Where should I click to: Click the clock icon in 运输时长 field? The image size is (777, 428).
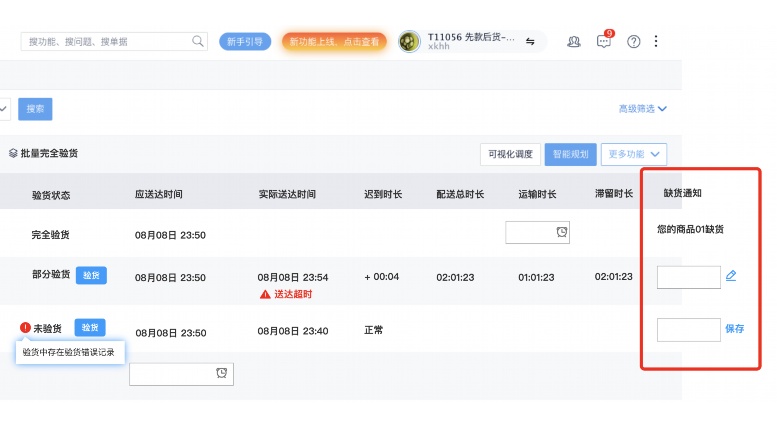561,232
